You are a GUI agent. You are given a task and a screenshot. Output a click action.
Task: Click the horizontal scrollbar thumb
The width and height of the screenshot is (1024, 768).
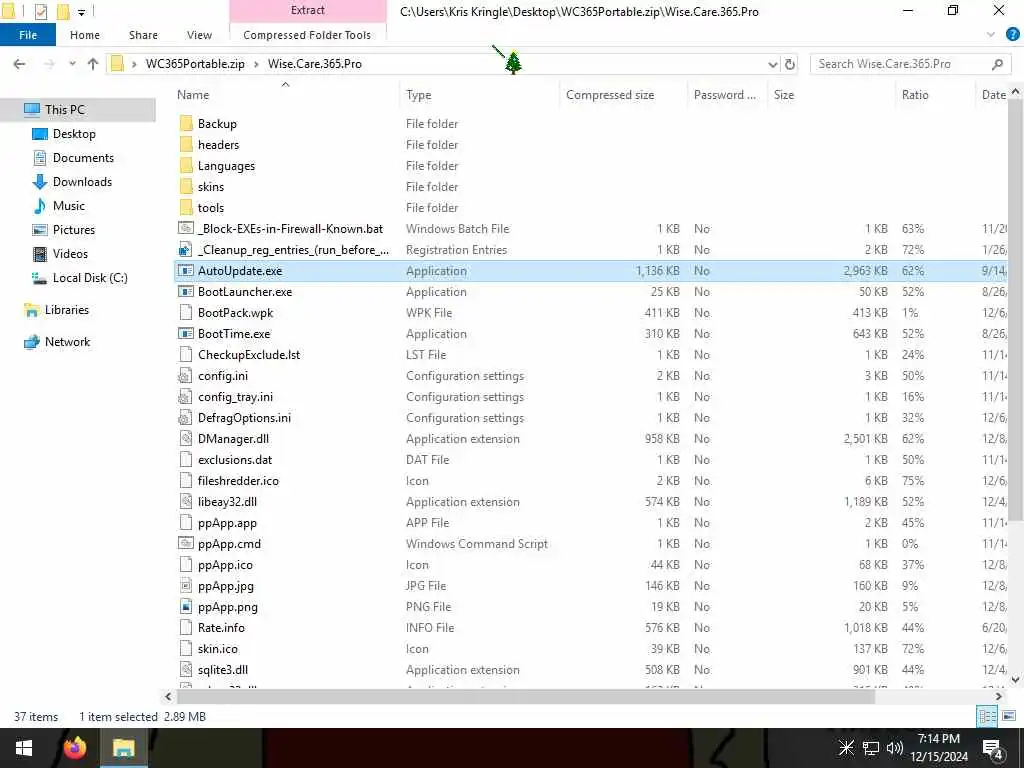point(526,697)
